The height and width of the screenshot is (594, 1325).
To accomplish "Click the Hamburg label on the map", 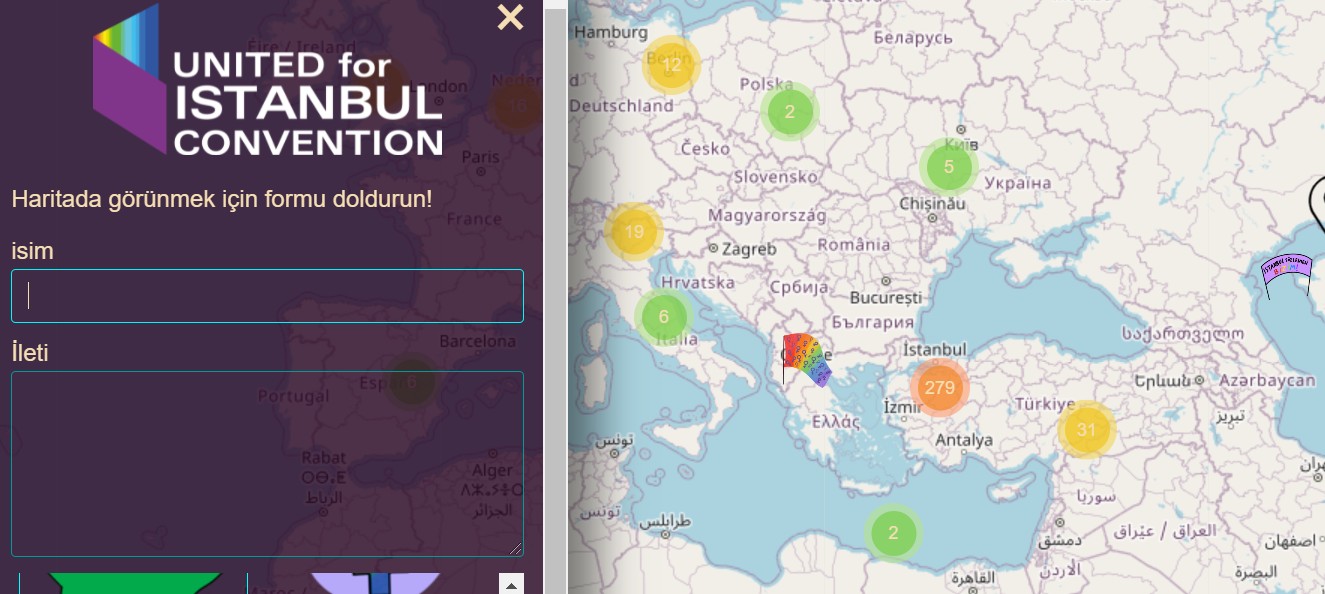I will coord(609,32).
